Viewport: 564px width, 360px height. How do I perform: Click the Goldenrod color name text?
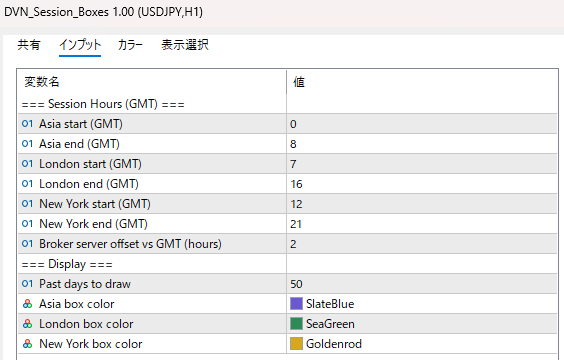334,344
